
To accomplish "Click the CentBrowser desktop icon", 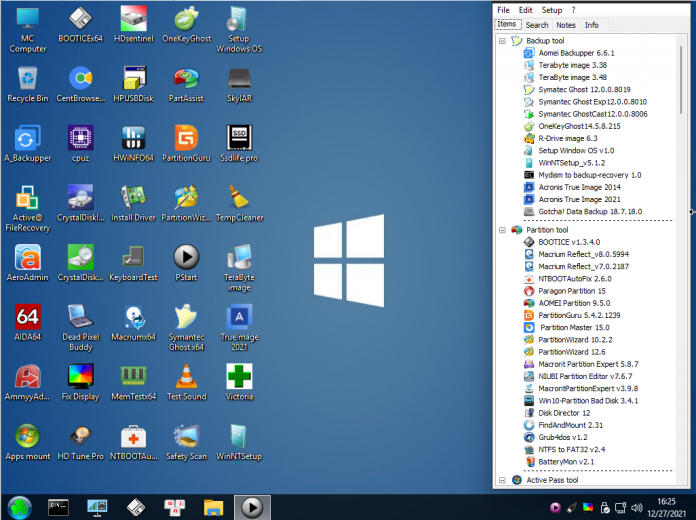I will (80, 84).
